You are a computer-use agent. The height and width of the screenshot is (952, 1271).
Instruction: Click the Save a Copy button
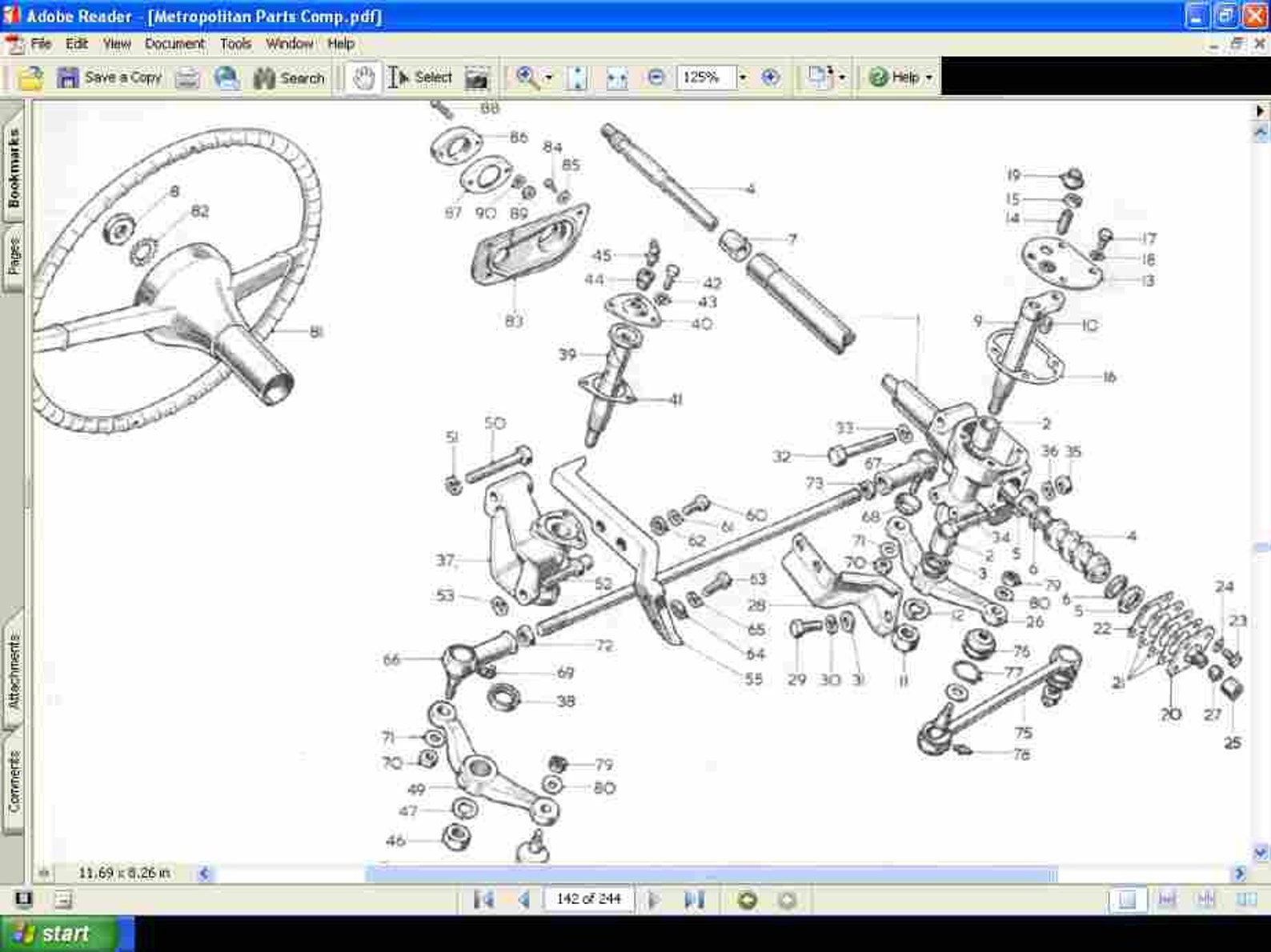coord(110,78)
